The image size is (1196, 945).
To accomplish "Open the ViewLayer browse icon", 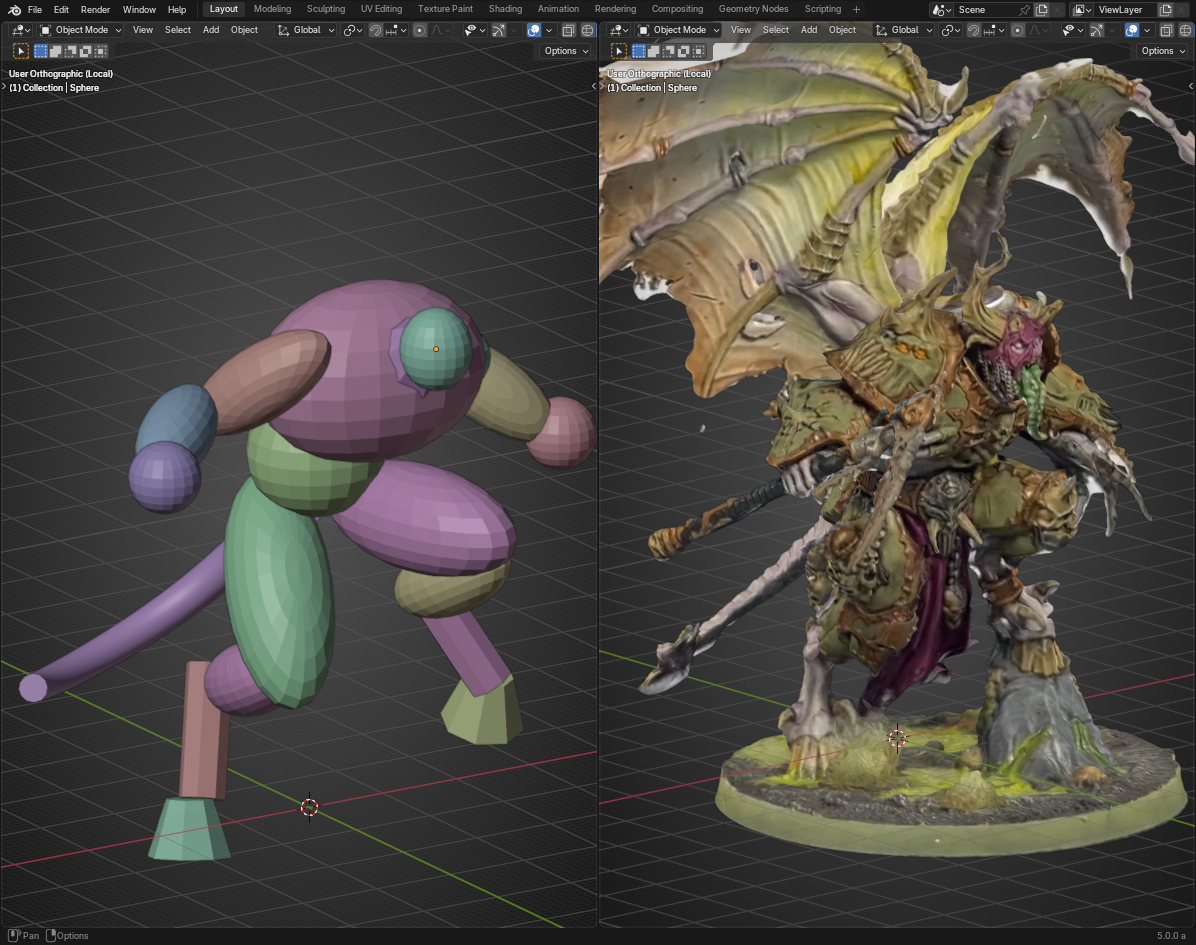I will pyautogui.click(x=1082, y=10).
